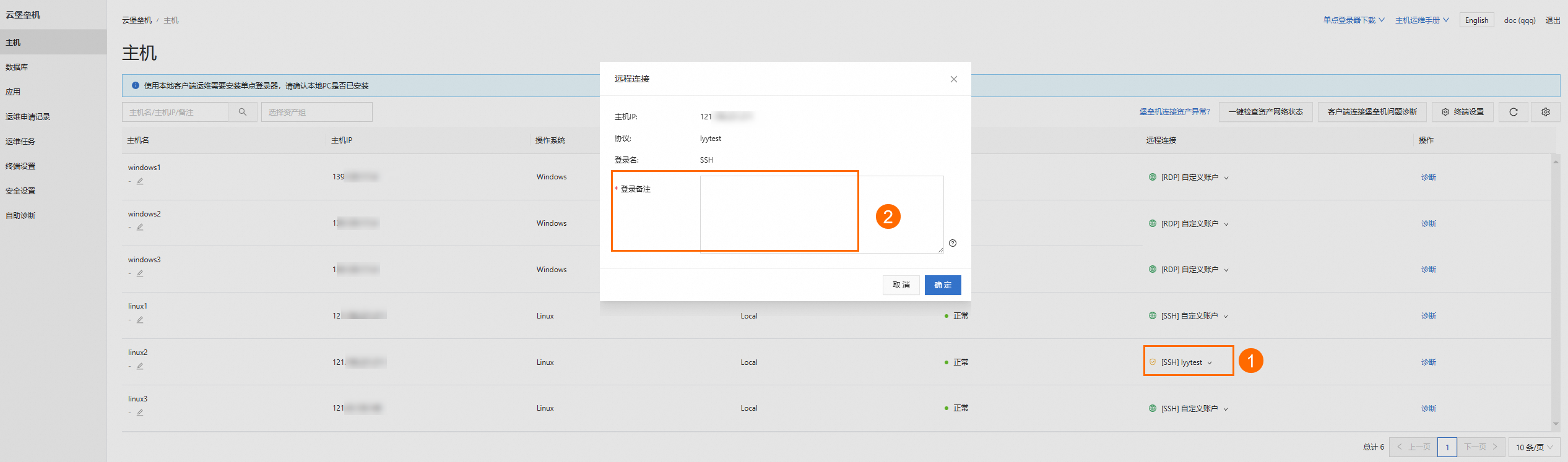Cancel the dialog with 取消

point(901,285)
